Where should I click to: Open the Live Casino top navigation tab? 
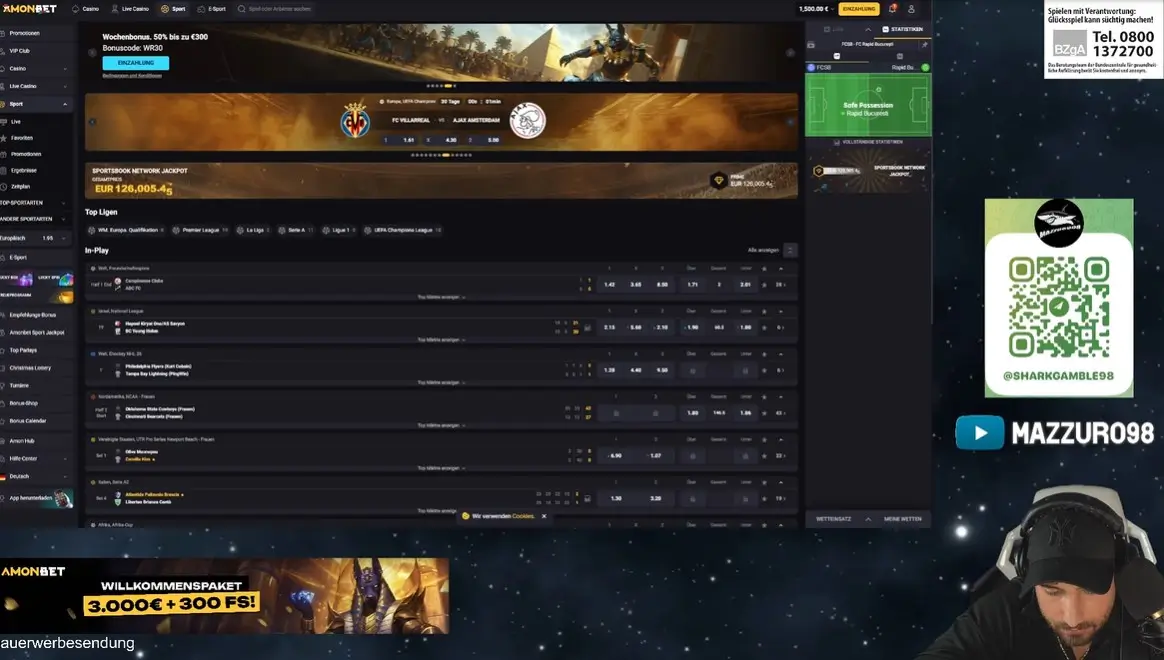click(x=130, y=9)
